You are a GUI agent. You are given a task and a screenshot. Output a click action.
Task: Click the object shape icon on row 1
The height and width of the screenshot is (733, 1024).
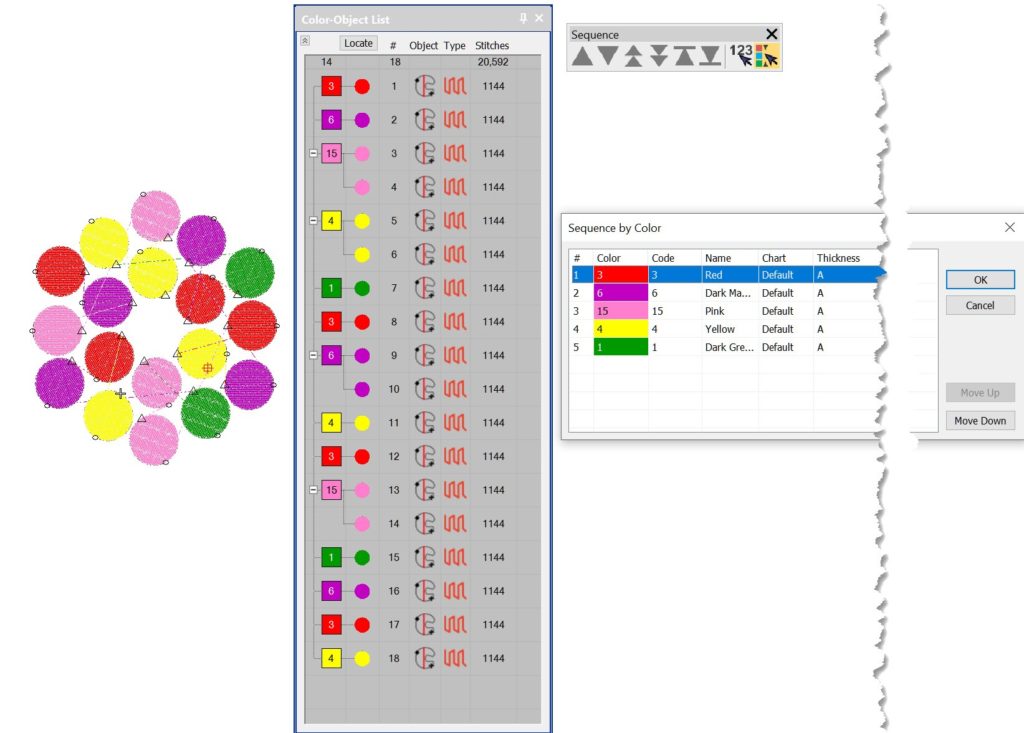[x=424, y=86]
